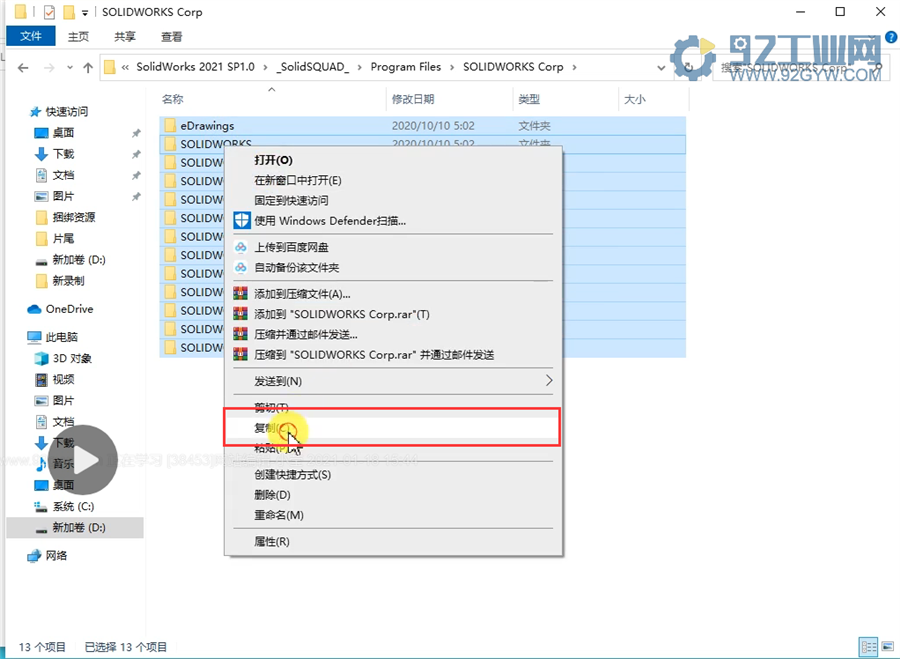This screenshot has width=900, height=659.
Task: Click the WinRAR icon beside 压缩并通过邮件发送...
Action: coord(240,334)
